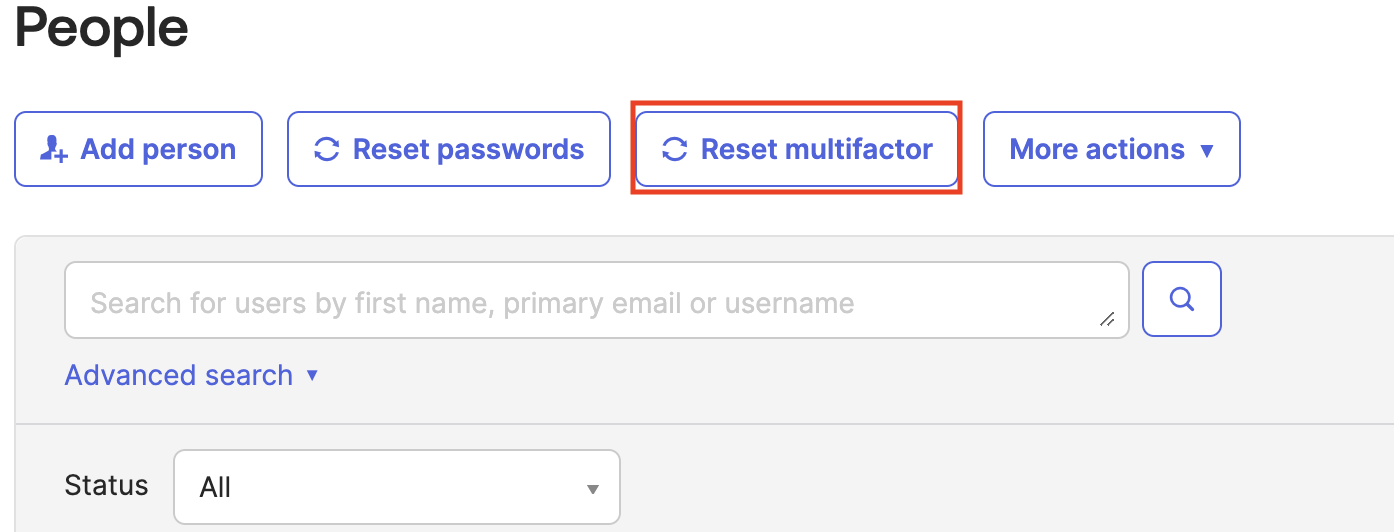Click the search placeholder text for users
The height and width of the screenshot is (532, 1394).
click(x=472, y=302)
